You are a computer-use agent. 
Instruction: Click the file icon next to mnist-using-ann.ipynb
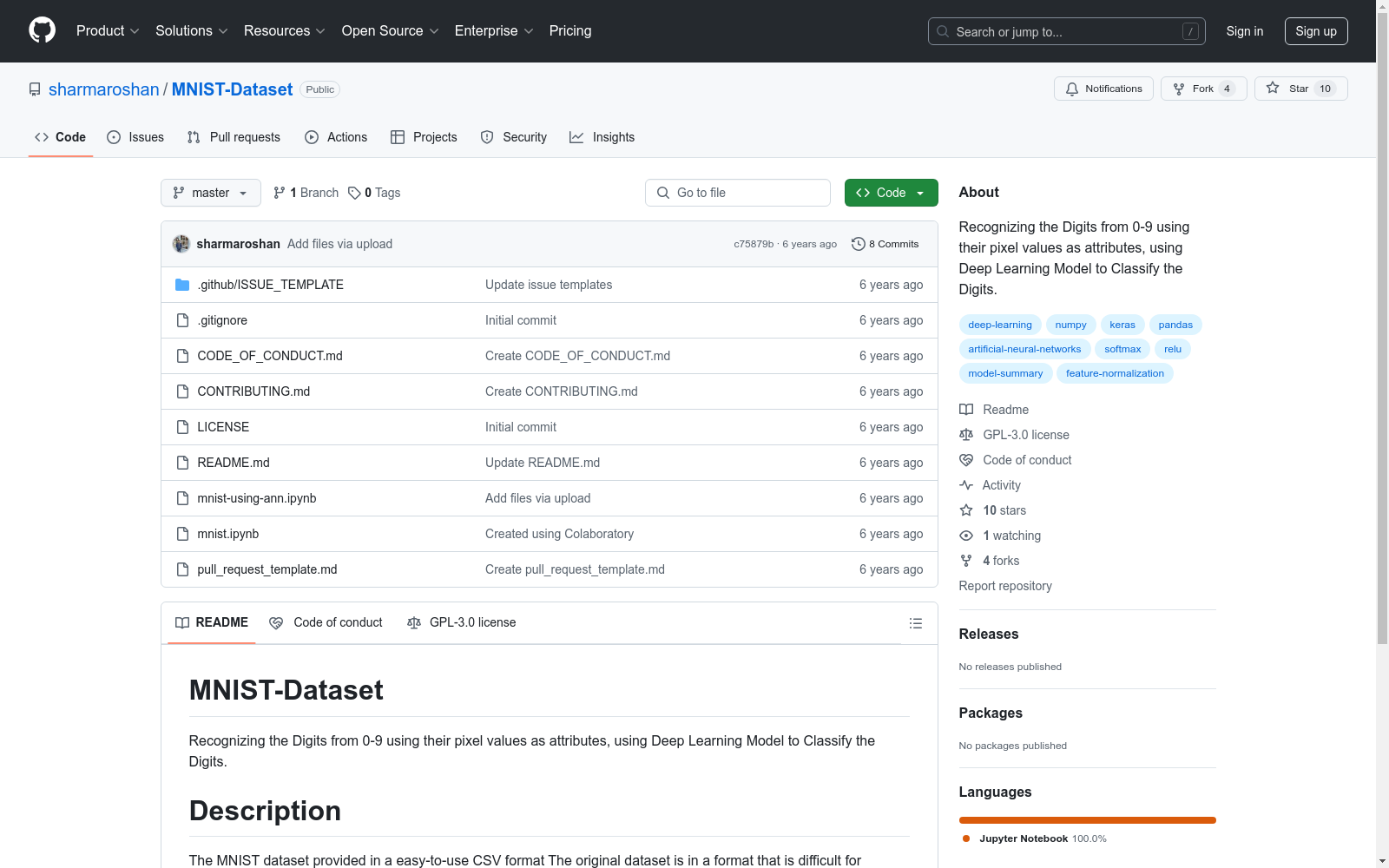(x=182, y=498)
